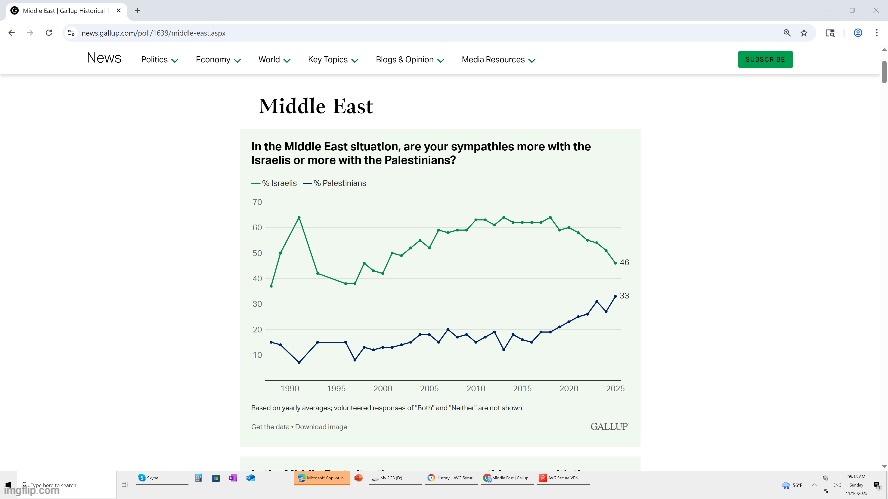The width and height of the screenshot is (888, 499).
Task: Bookmark this page with the star icon
Action: [803, 32]
